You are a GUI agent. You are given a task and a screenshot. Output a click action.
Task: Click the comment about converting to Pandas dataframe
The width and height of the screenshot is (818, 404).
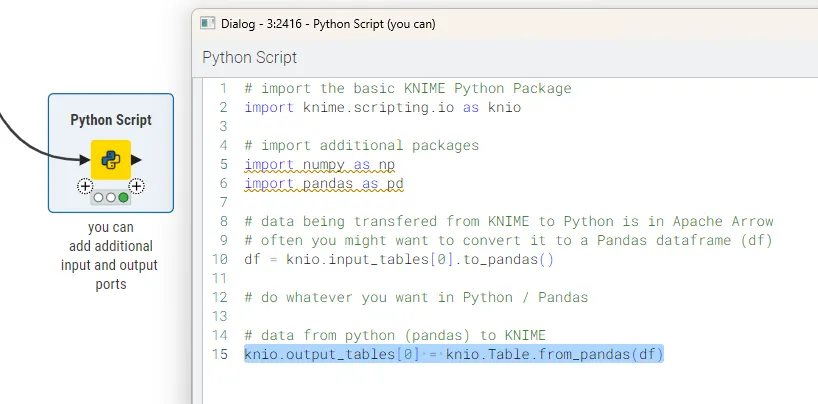point(509,240)
